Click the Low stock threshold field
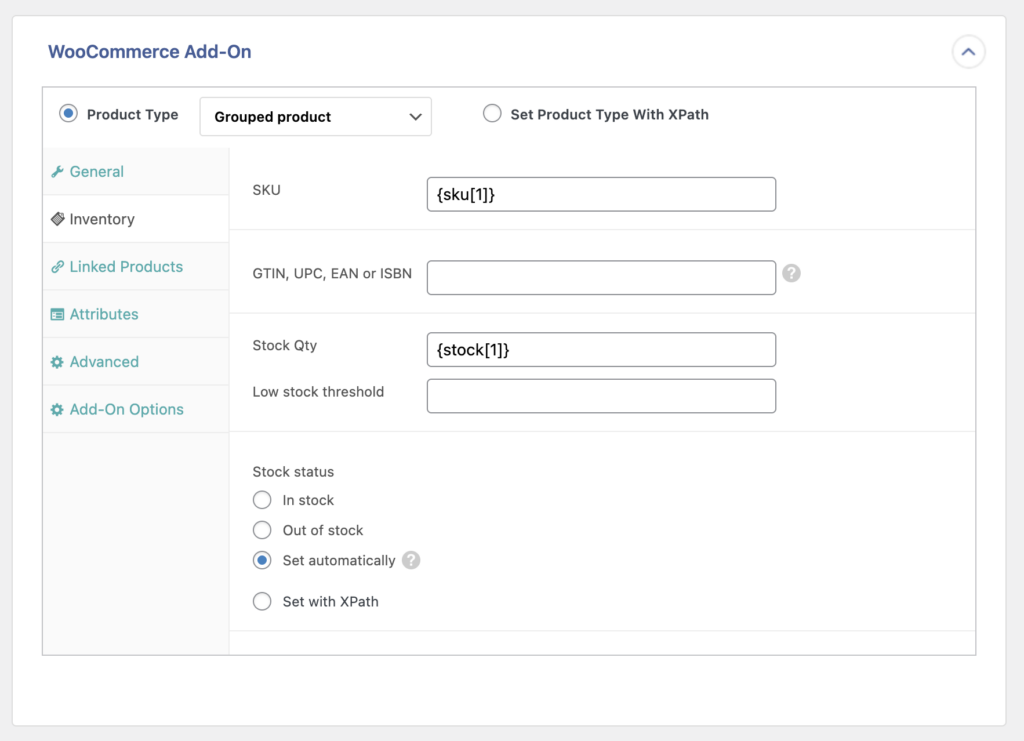Screen dimensions: 1024x741 pos(601,396)
